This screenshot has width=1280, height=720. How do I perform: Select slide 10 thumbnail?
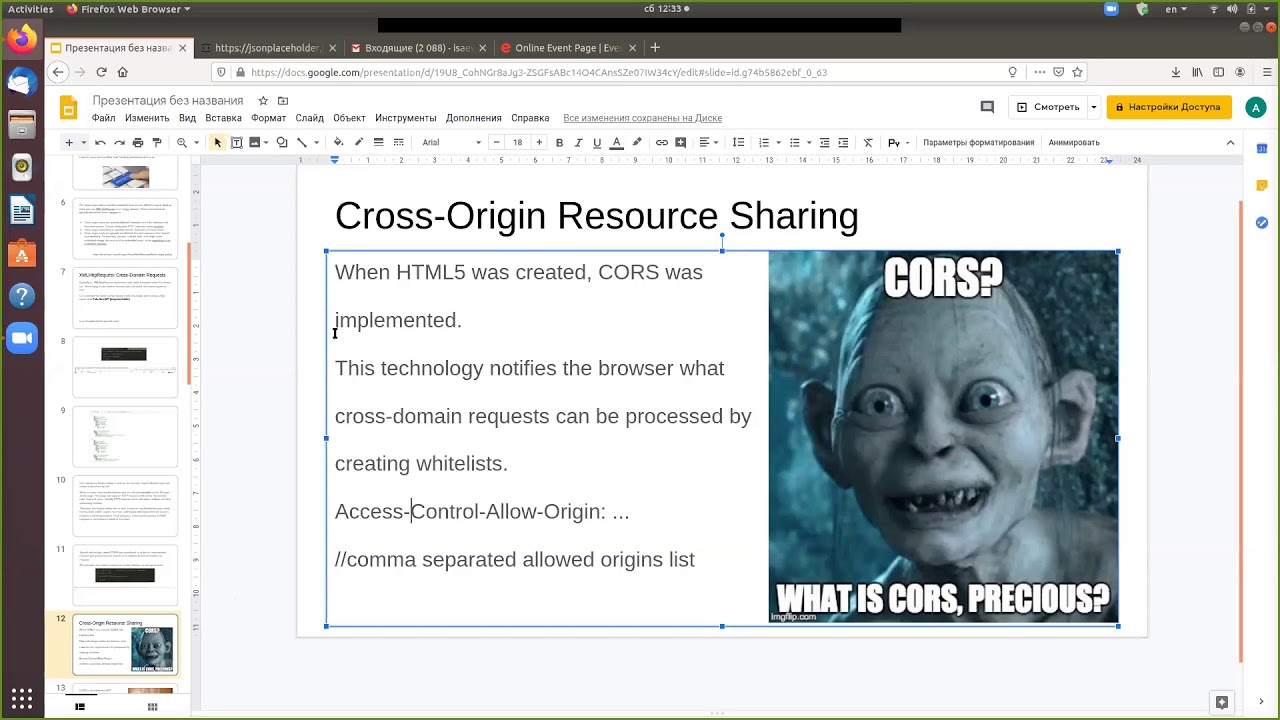click(125, 506)
